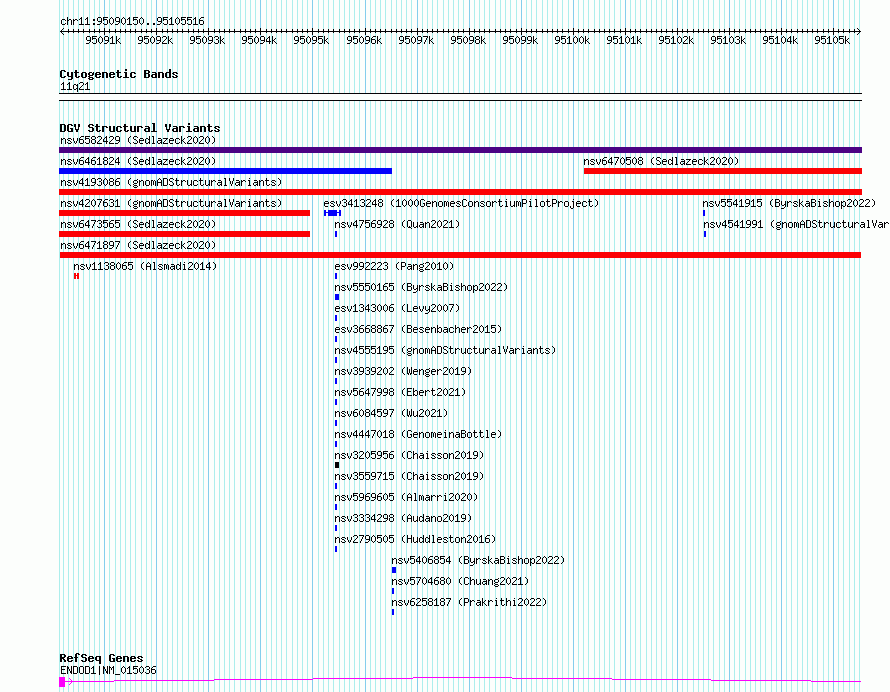Click the Cytogenetic Bands track title
This screenshot has width=890, height=692.
119,74
